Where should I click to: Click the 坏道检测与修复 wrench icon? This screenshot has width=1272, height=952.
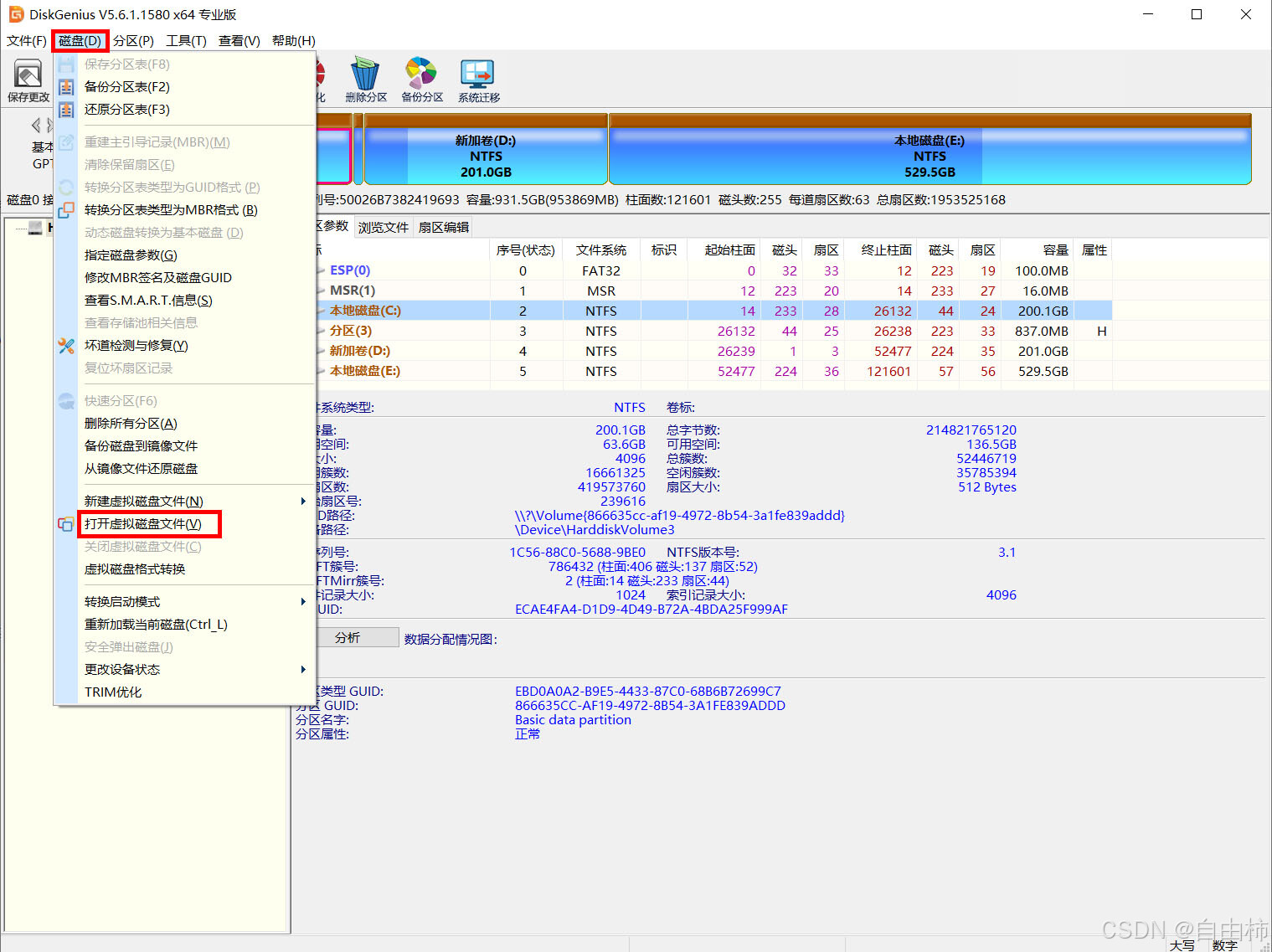pyautogui.click(x=66, y=346)
